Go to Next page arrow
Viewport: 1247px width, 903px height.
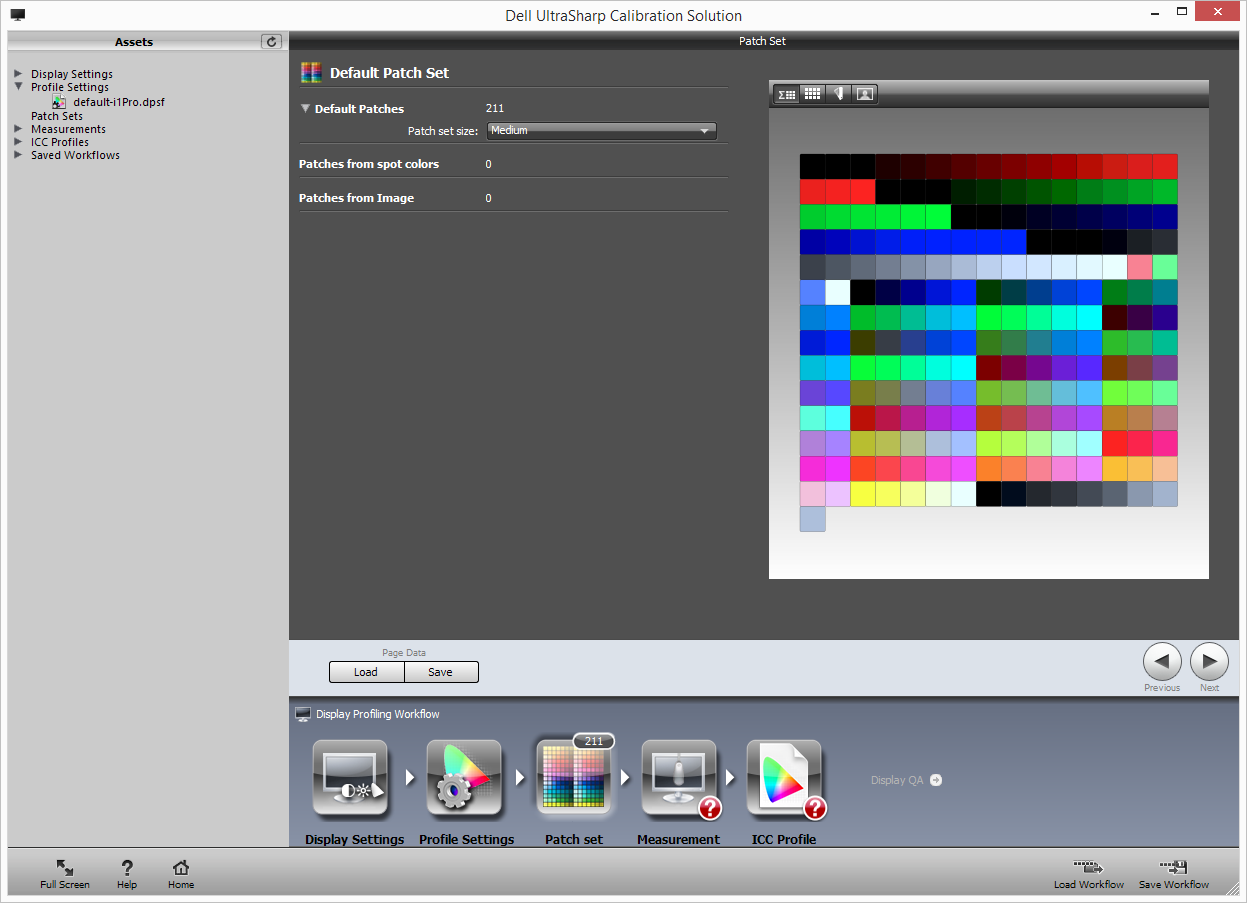[1209, 662]
